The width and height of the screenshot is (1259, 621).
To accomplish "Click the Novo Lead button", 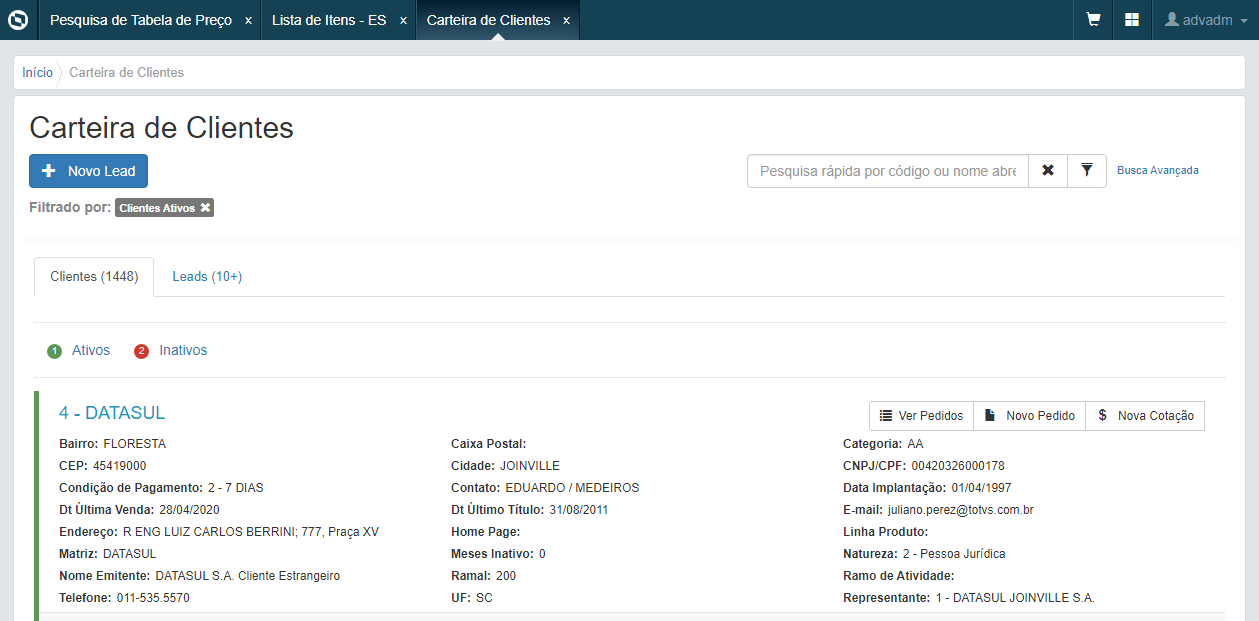I will (x=88, y=171).
